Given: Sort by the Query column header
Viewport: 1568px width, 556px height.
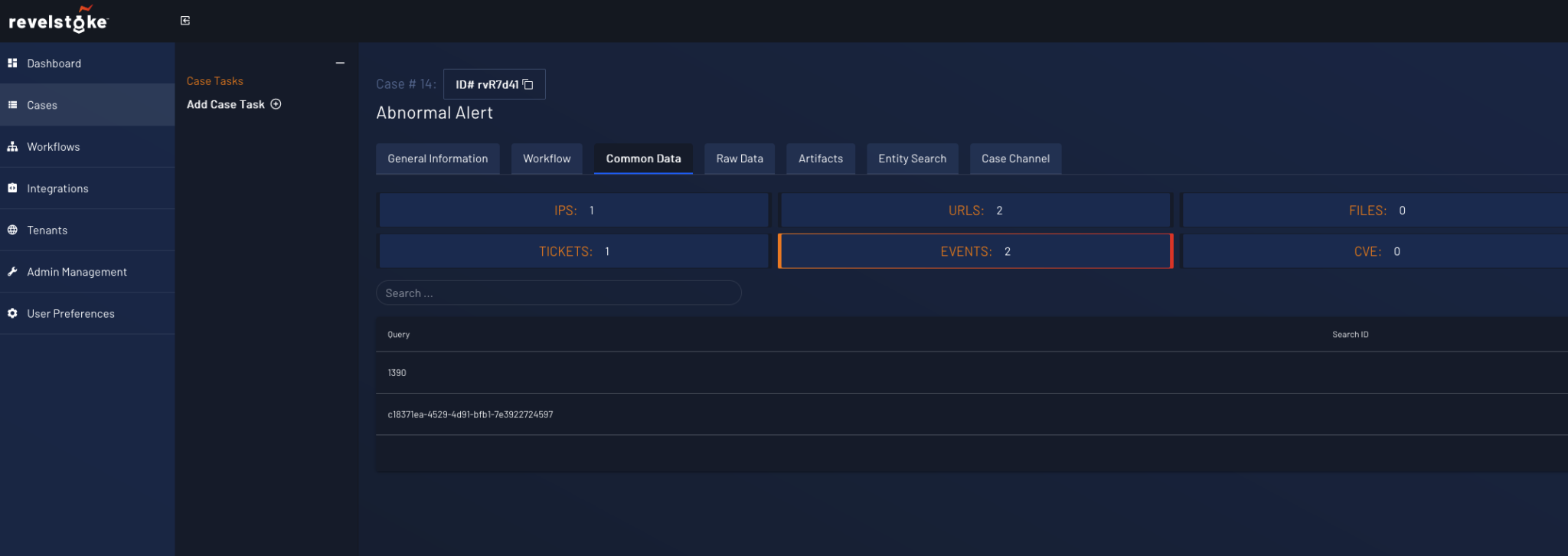Looking at the screenshot, I should click(399, 335).
